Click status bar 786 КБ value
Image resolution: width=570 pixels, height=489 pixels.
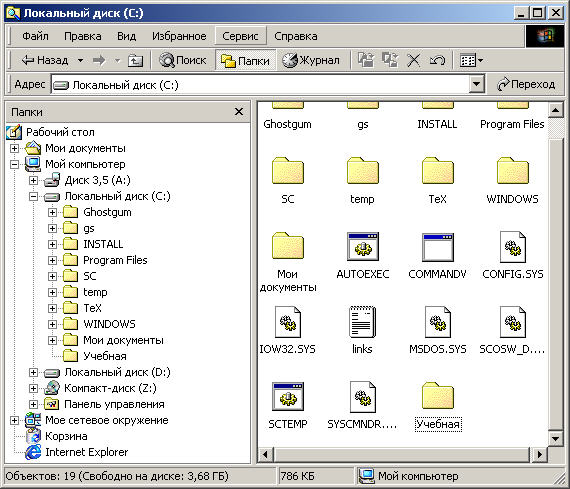coord(297,476)
